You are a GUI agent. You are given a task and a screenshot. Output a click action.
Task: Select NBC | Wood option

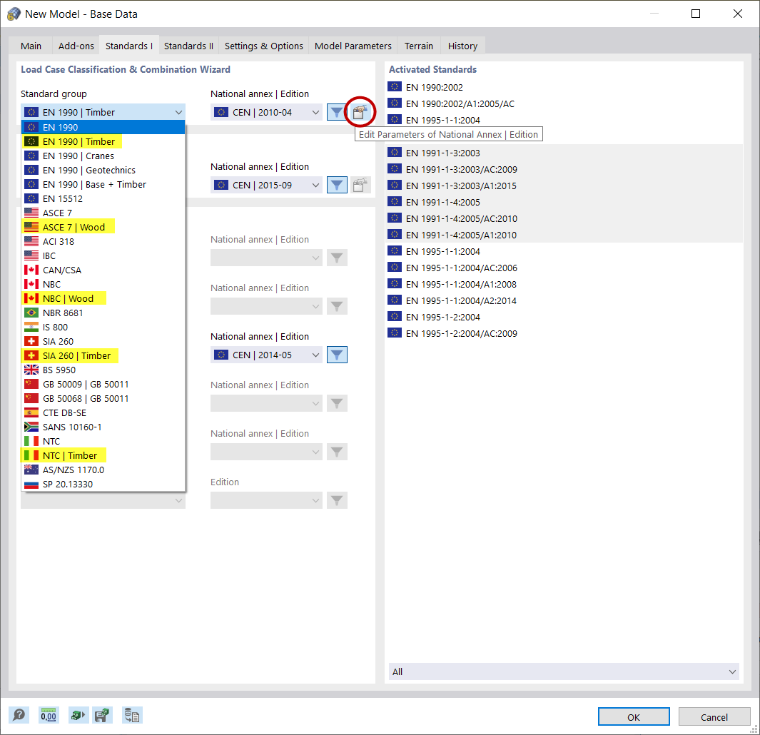(103, 299)
